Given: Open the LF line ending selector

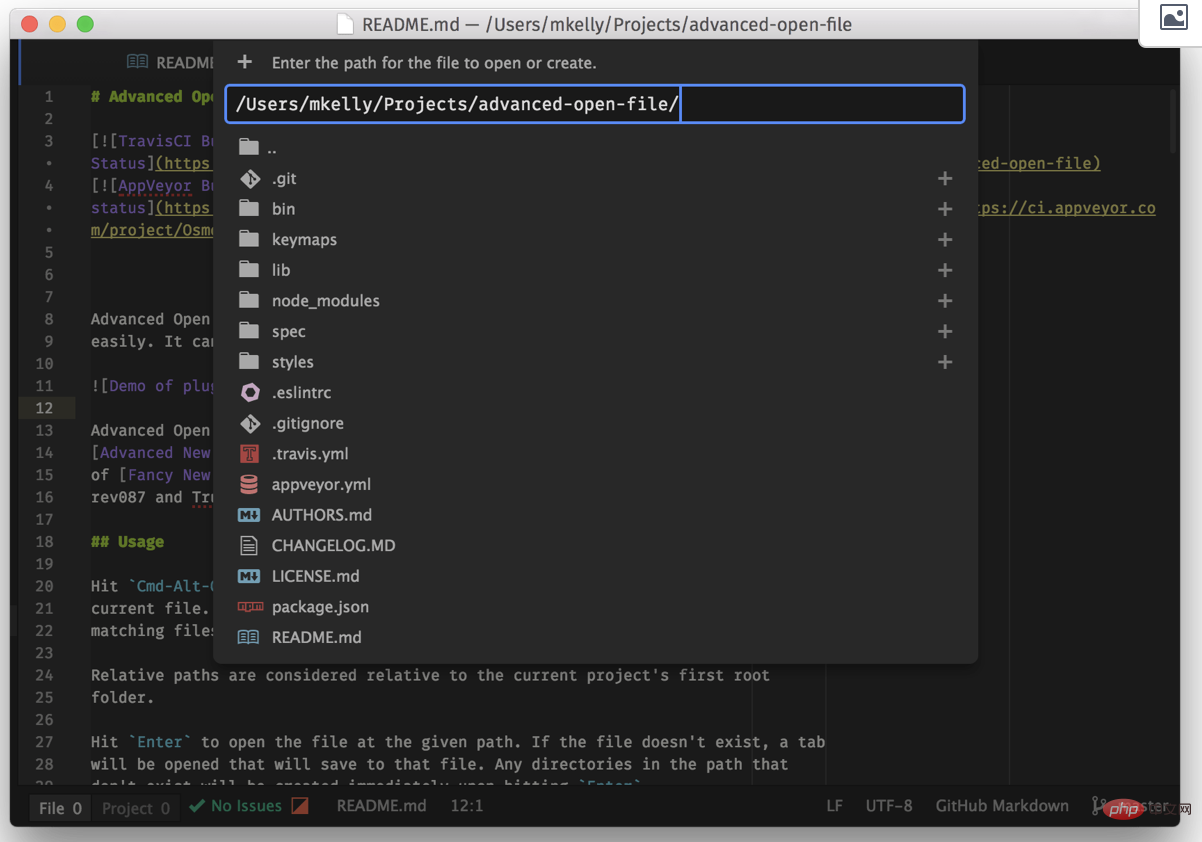Looking at the screenshot, I should pos(834,806).
